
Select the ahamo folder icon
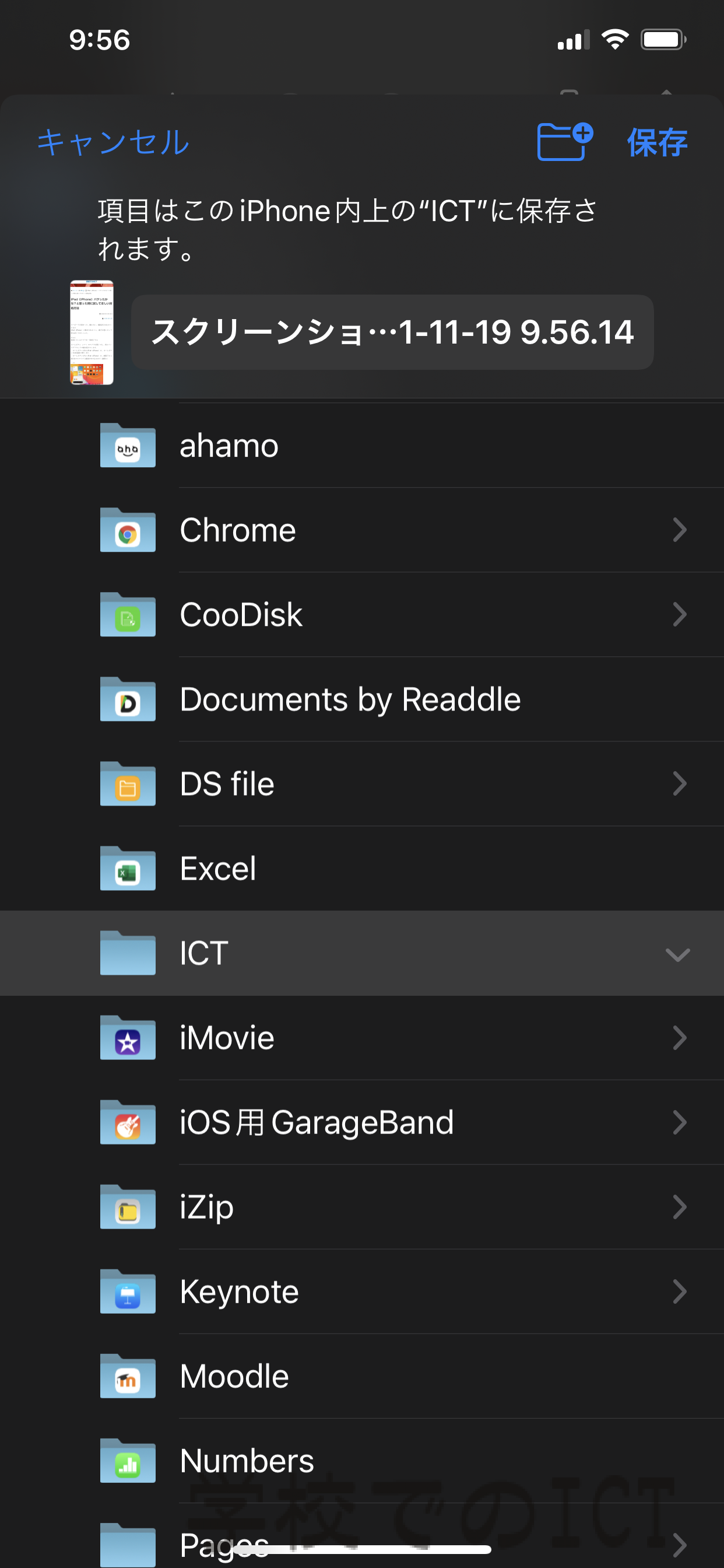[x=128, y=446]
